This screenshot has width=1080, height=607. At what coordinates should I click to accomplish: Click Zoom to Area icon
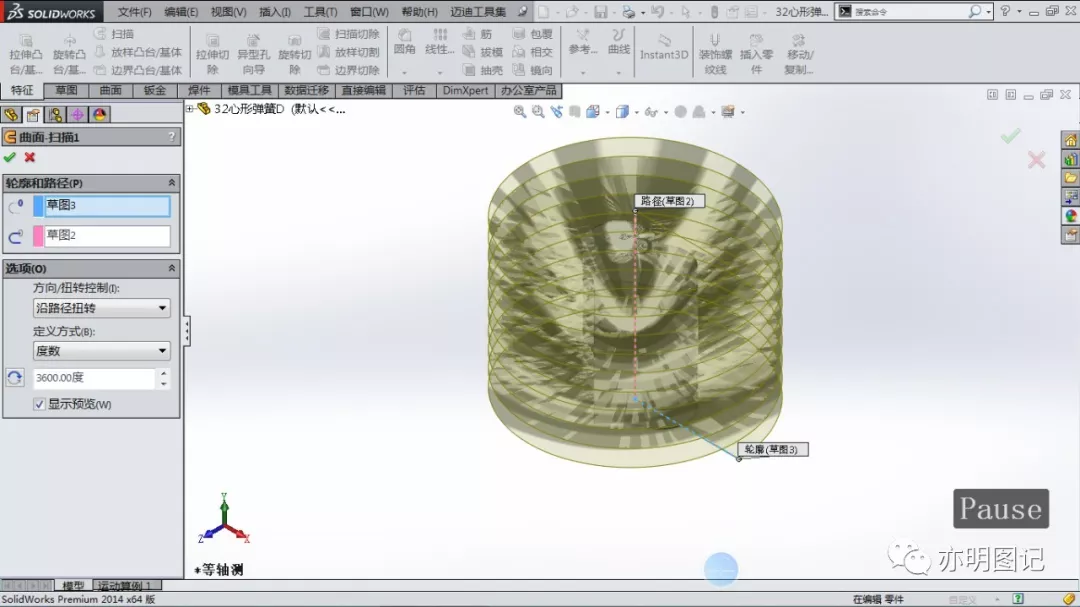point(538,112)
